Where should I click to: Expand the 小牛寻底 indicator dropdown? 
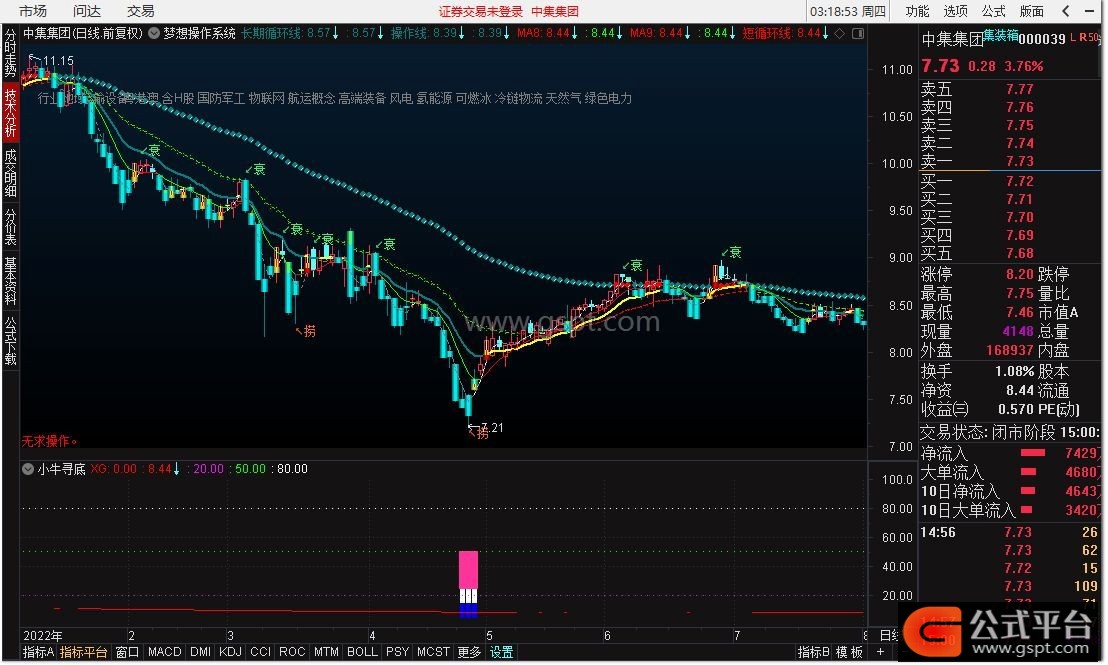click(28, 469)
